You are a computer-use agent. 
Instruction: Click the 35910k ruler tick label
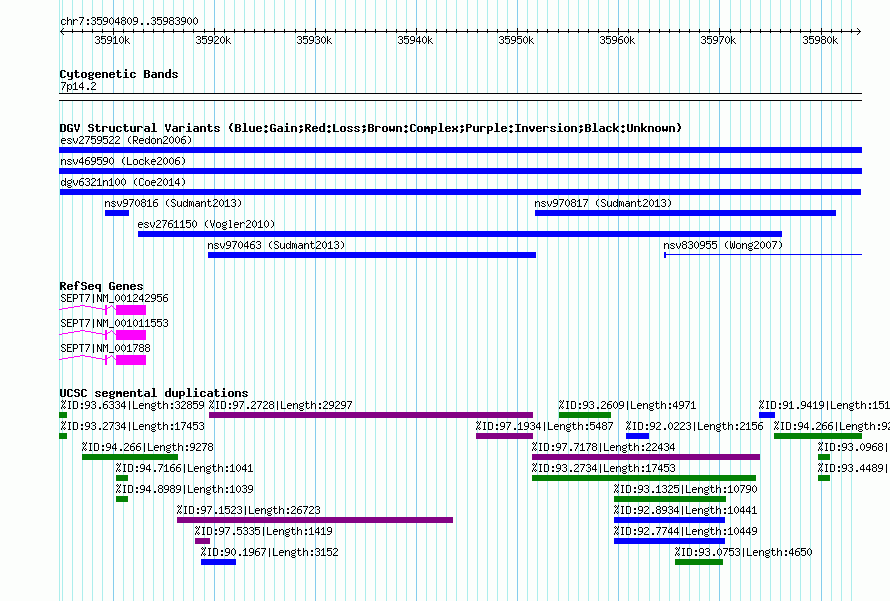point(112,40)
